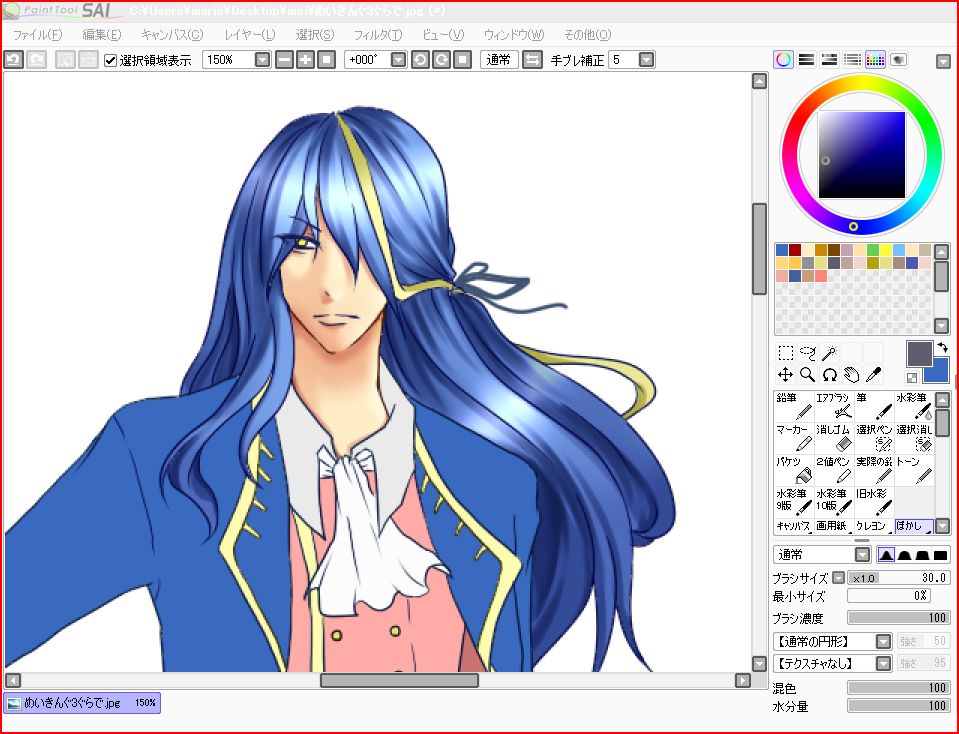Choose the エアブラシ airbrush tool

[834, 406]
